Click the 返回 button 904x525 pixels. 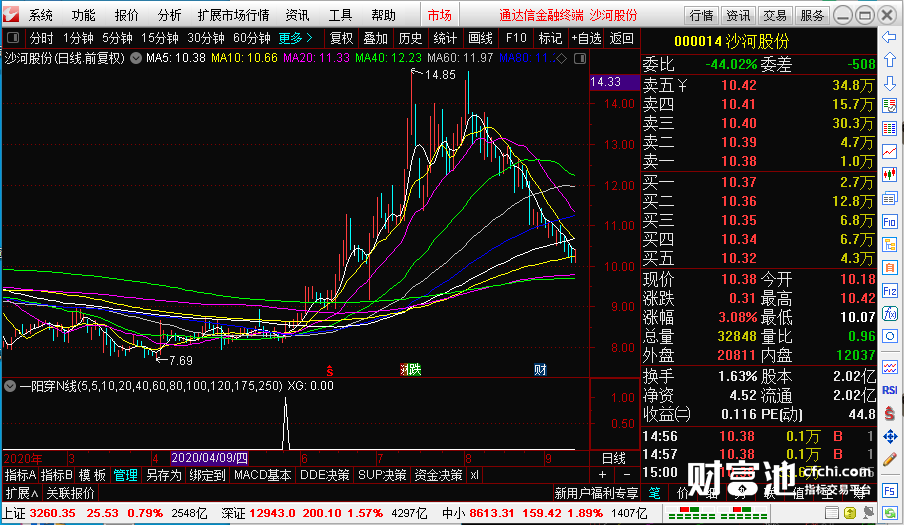click(x=622, y=39)
